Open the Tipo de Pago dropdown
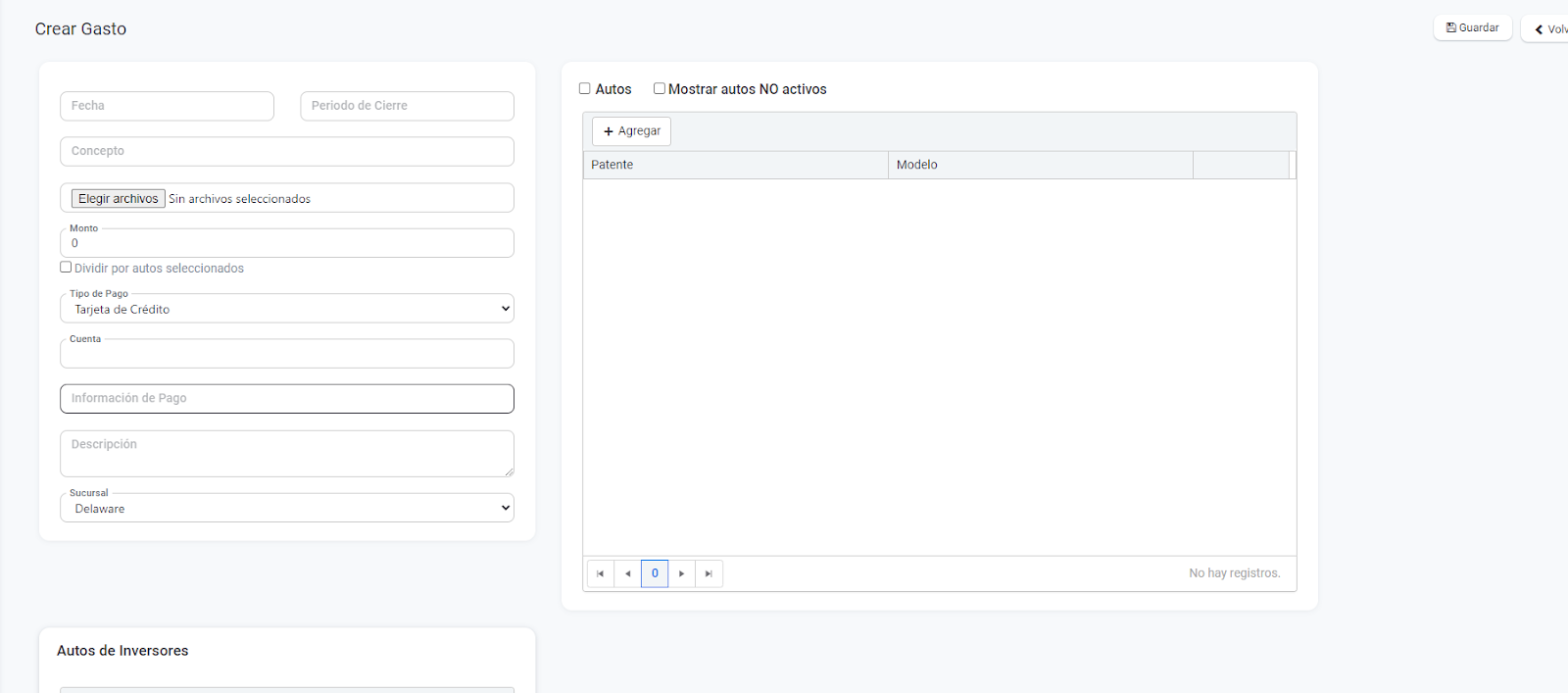The height and width of the screenshot is (693, 1568). pos(286,309)
